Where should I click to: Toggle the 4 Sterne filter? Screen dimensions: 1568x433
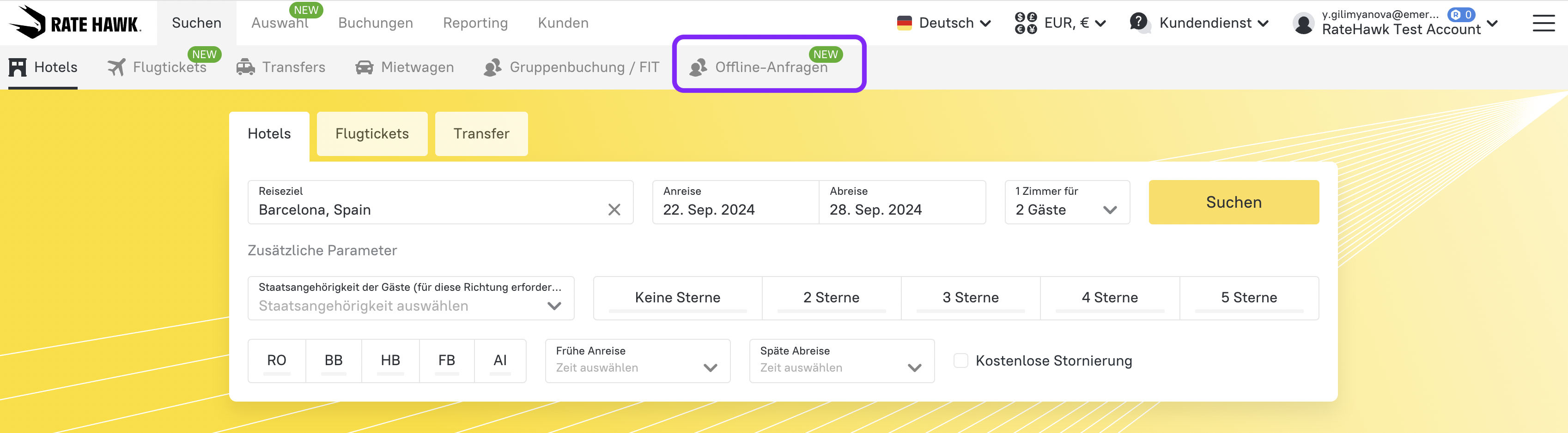(x=1109, y=297)
